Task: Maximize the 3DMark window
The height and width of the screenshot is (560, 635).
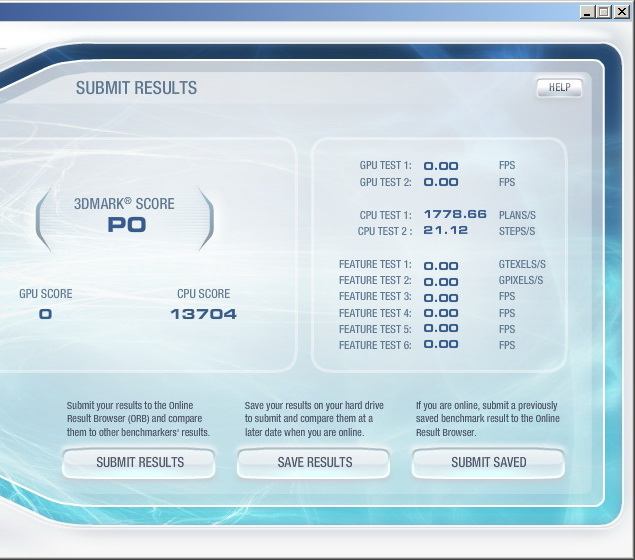Action: click(604, 12)
